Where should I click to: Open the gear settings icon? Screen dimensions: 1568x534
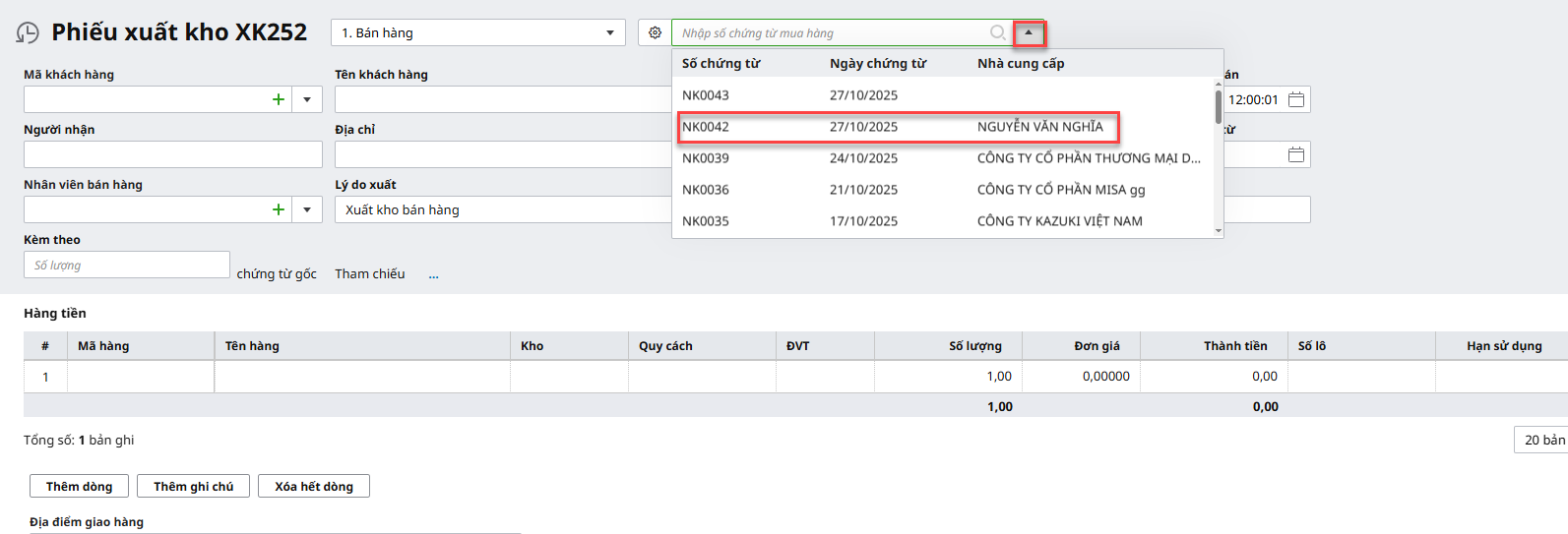click(655, 32)
